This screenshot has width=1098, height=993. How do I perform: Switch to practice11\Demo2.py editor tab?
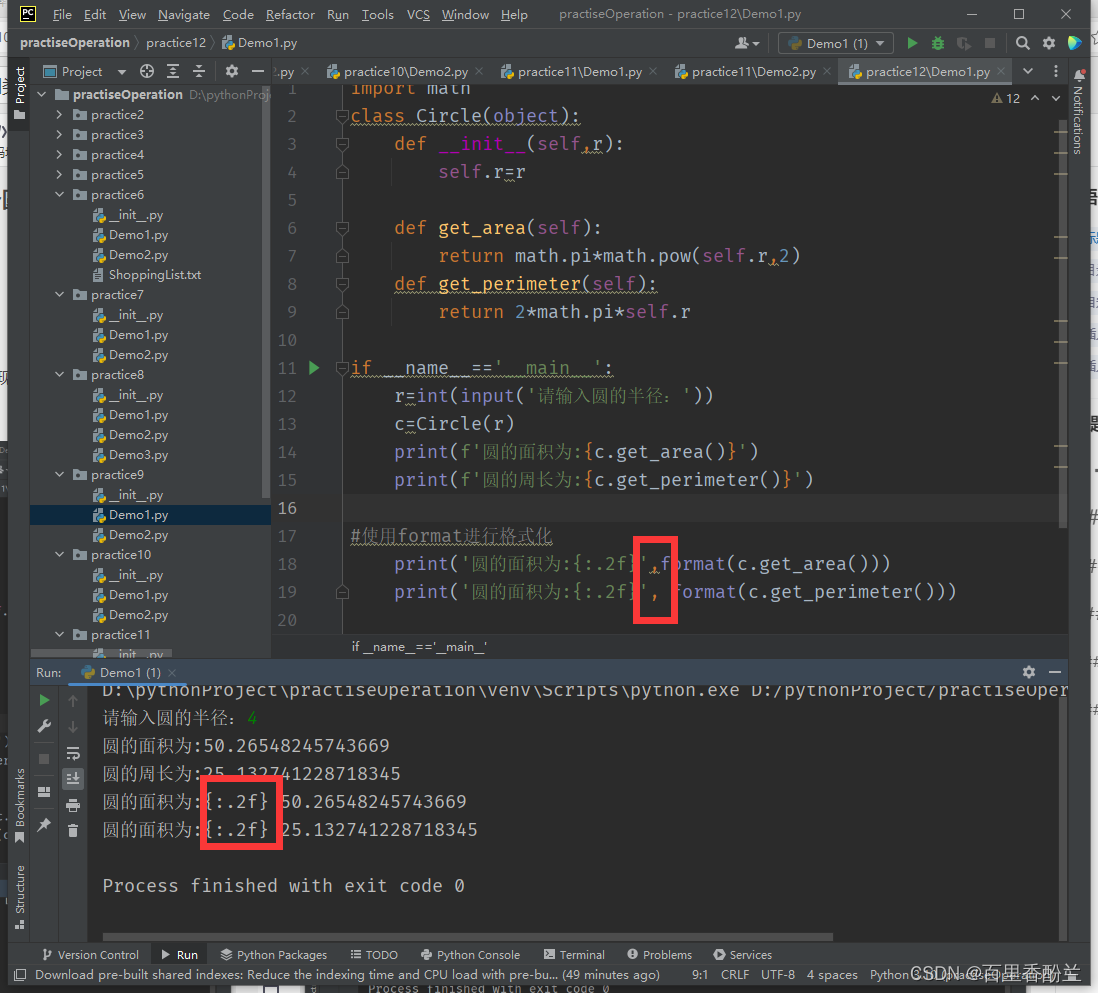(753, 71)
